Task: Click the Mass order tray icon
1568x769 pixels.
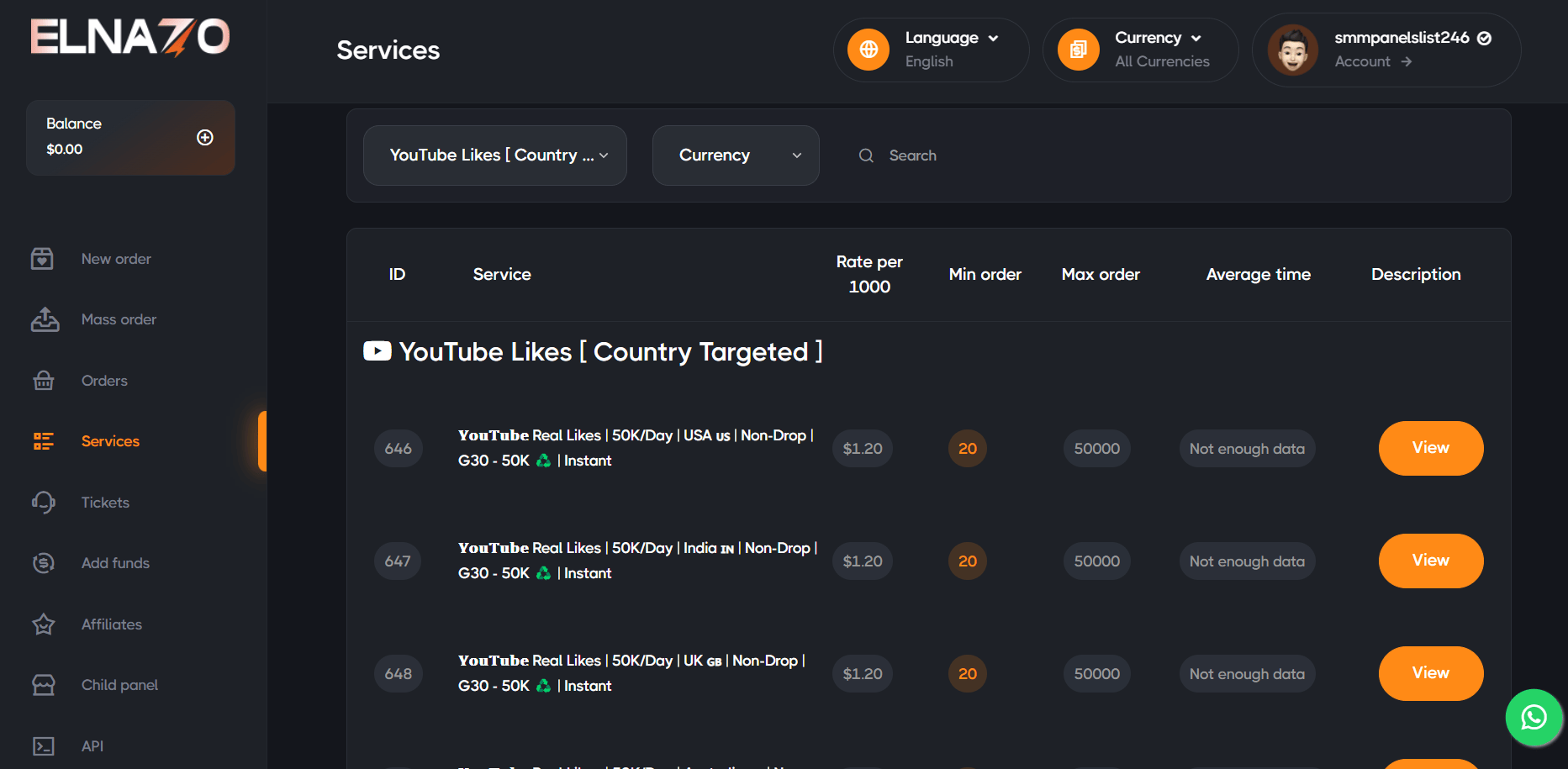Action: (x=45, y=319)
